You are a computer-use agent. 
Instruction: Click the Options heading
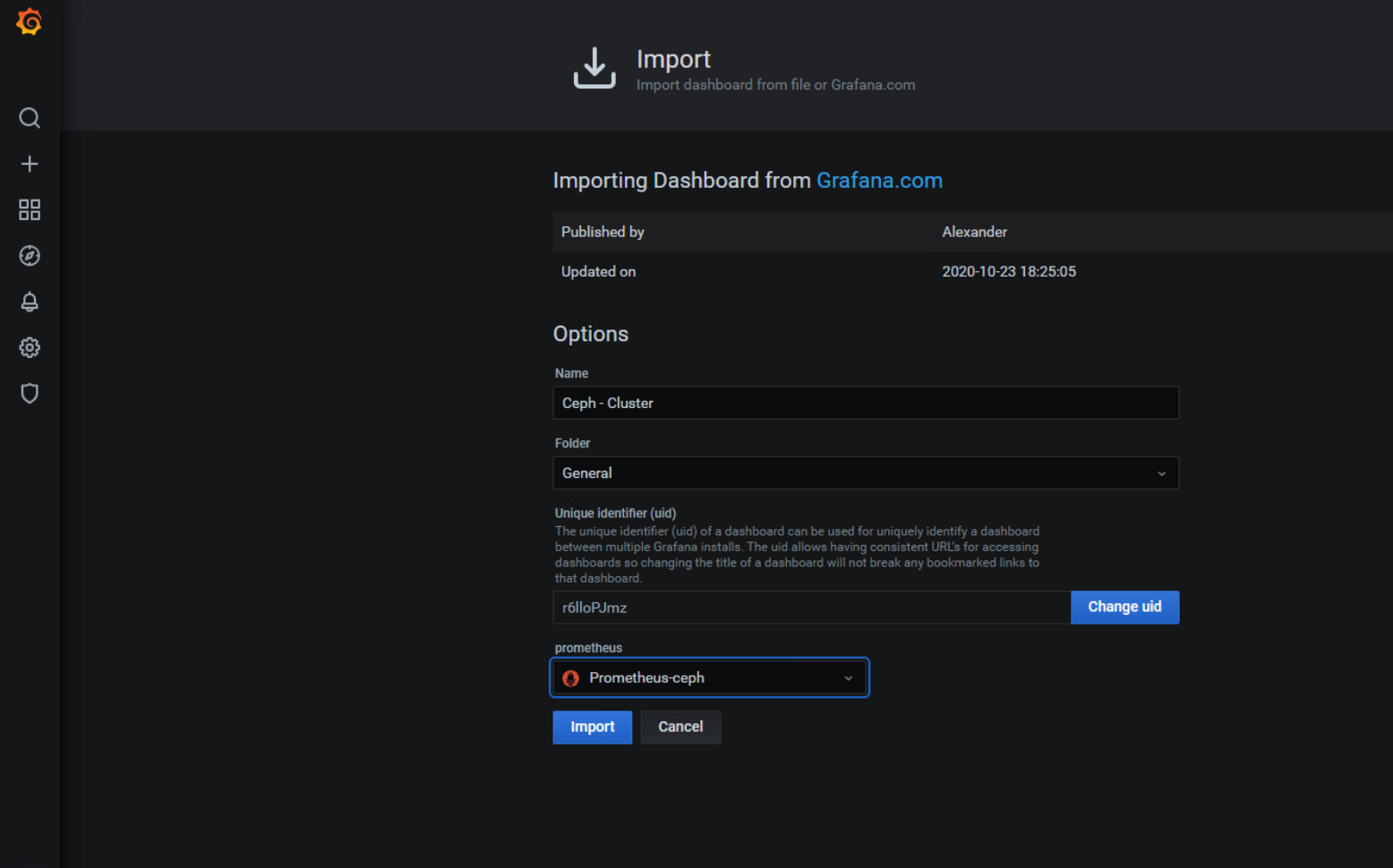[x=591, y=334]
